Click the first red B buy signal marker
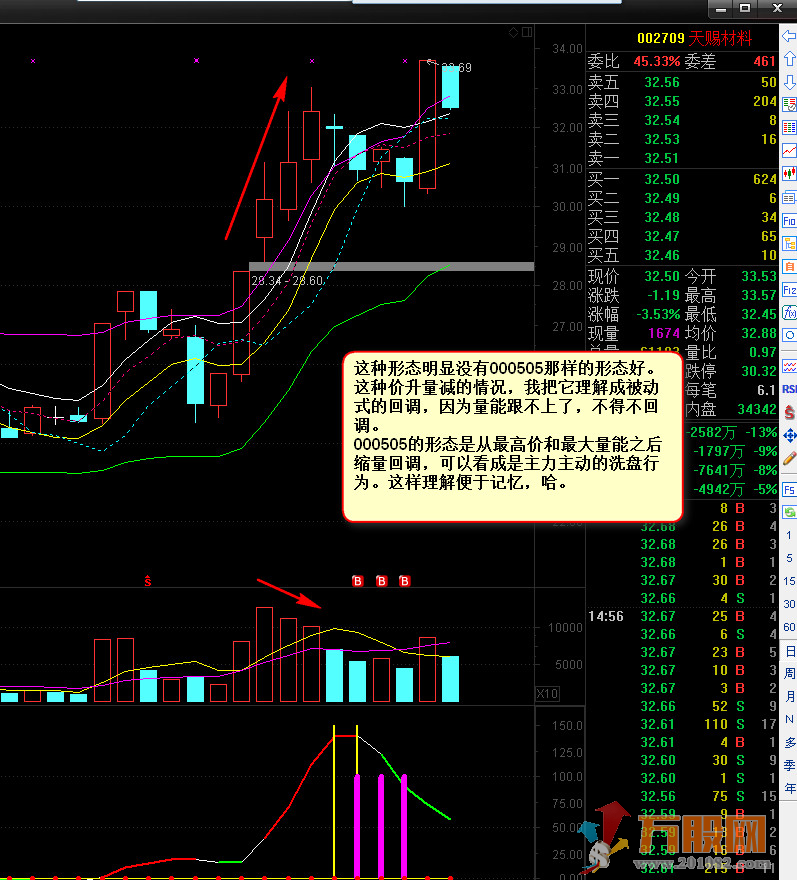The height and width of the screenshot is (880, 797). pos(358,581)
